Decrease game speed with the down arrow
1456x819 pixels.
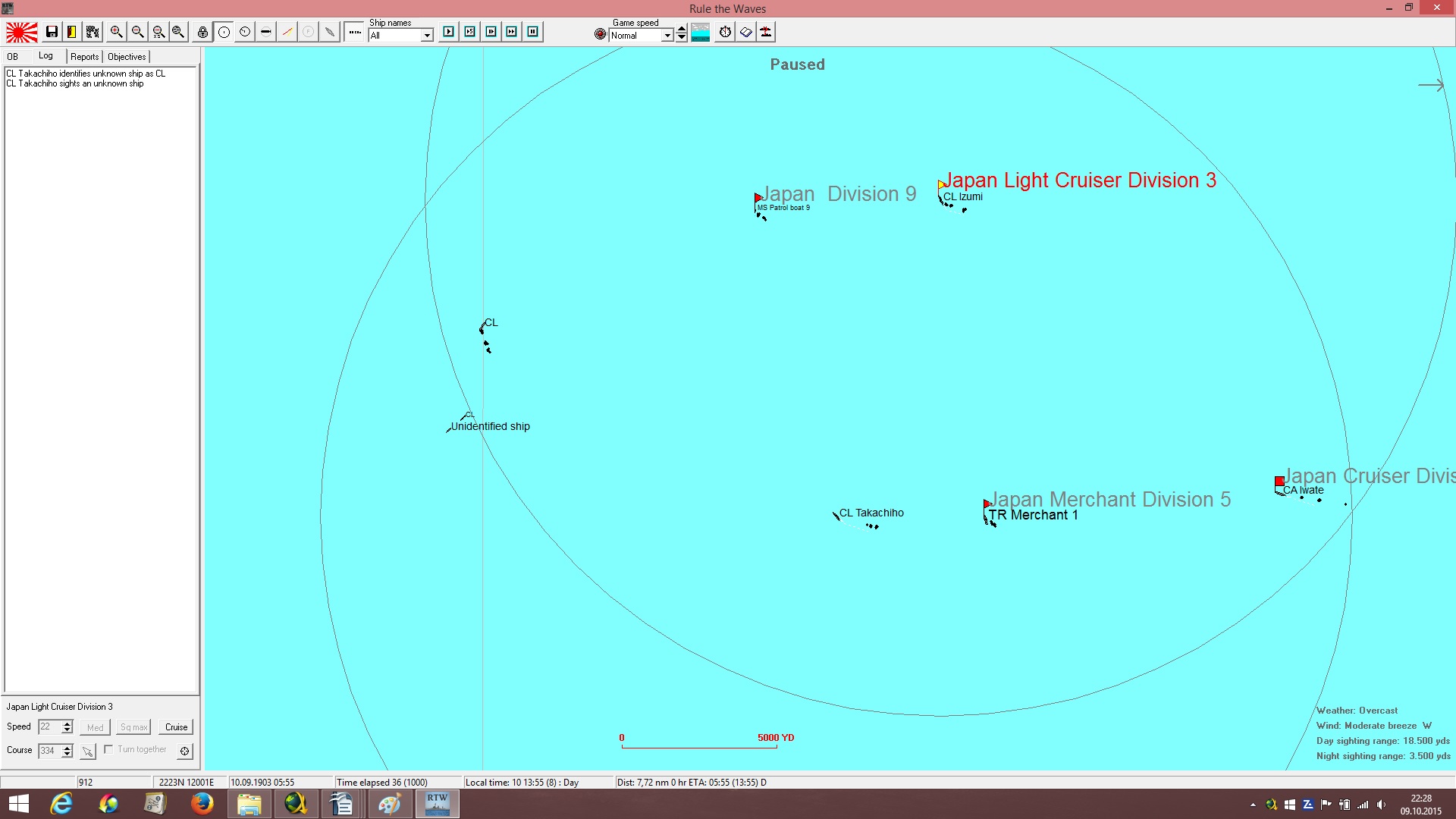682,38
